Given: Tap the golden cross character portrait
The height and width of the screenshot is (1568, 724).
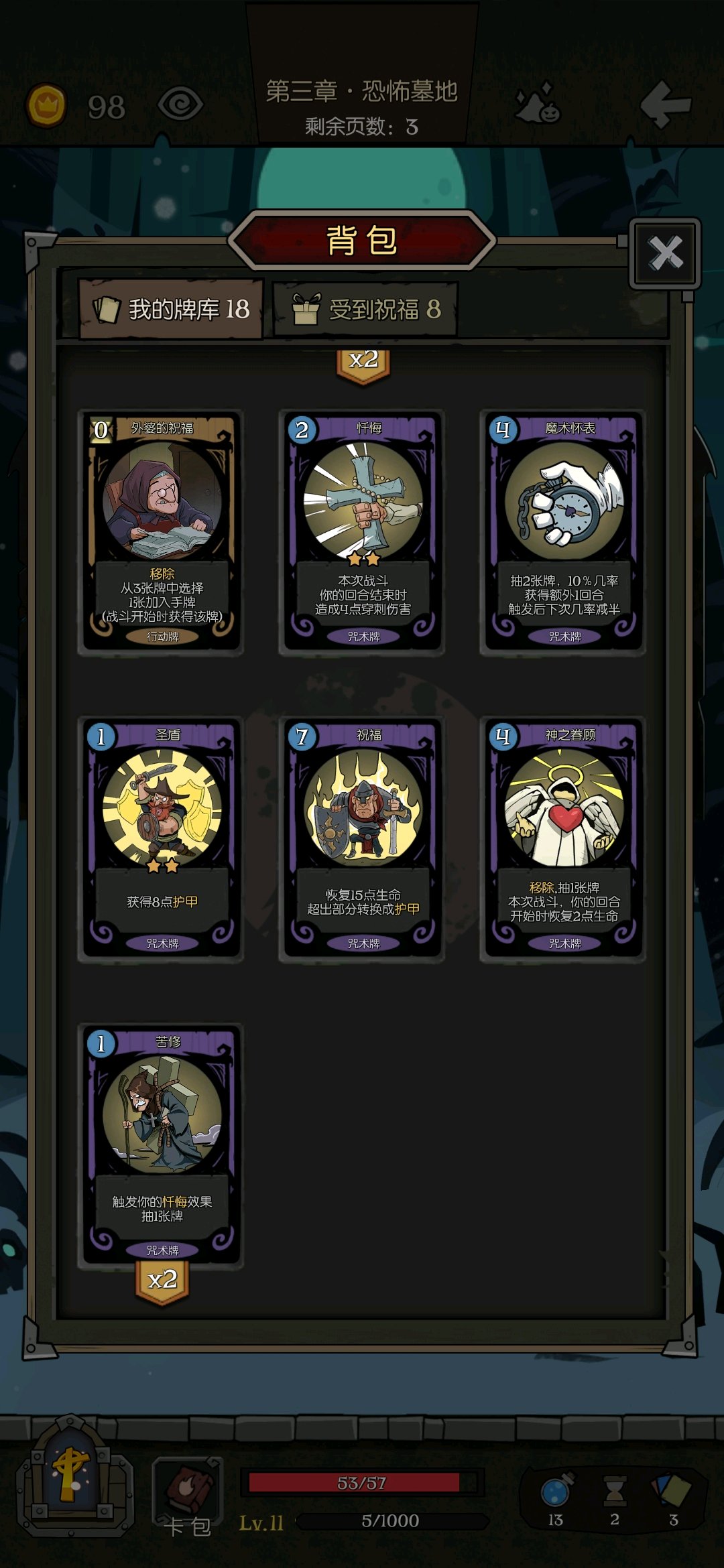Looking at the screenshot, I should pos(71,1478).
